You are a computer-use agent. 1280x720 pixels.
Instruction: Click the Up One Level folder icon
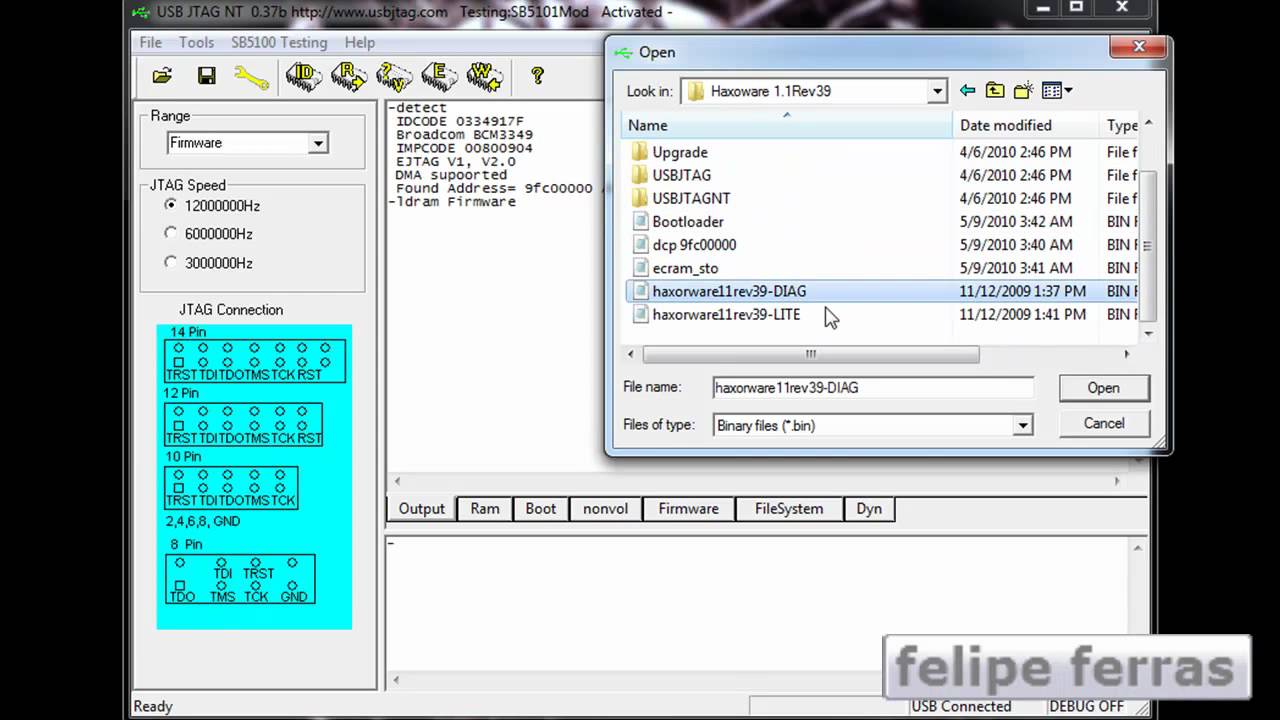(x=995, y=91)
